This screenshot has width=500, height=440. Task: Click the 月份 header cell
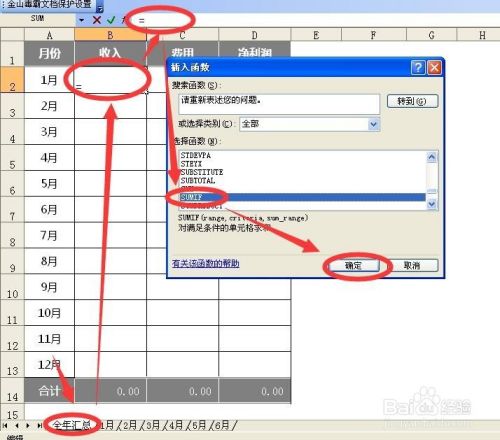(x=49, y=53)
